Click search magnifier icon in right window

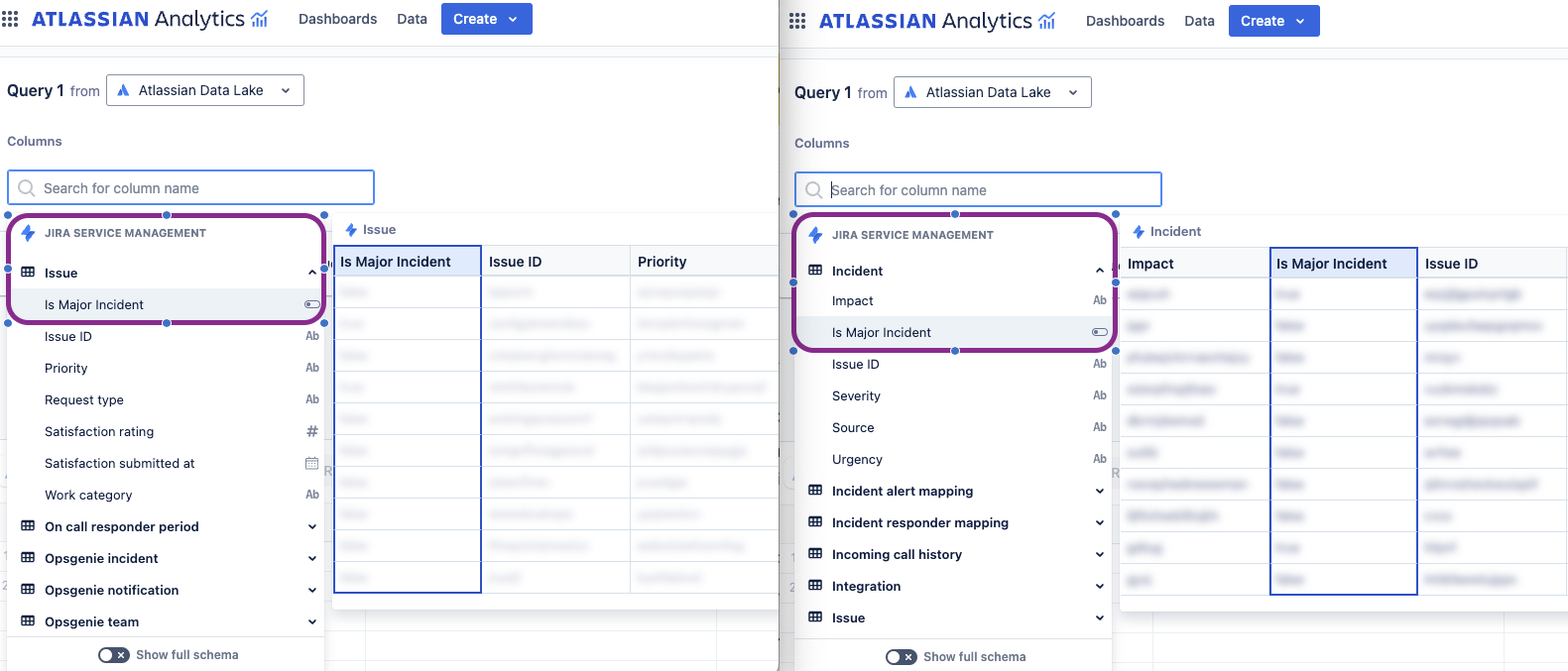point(814,190)
